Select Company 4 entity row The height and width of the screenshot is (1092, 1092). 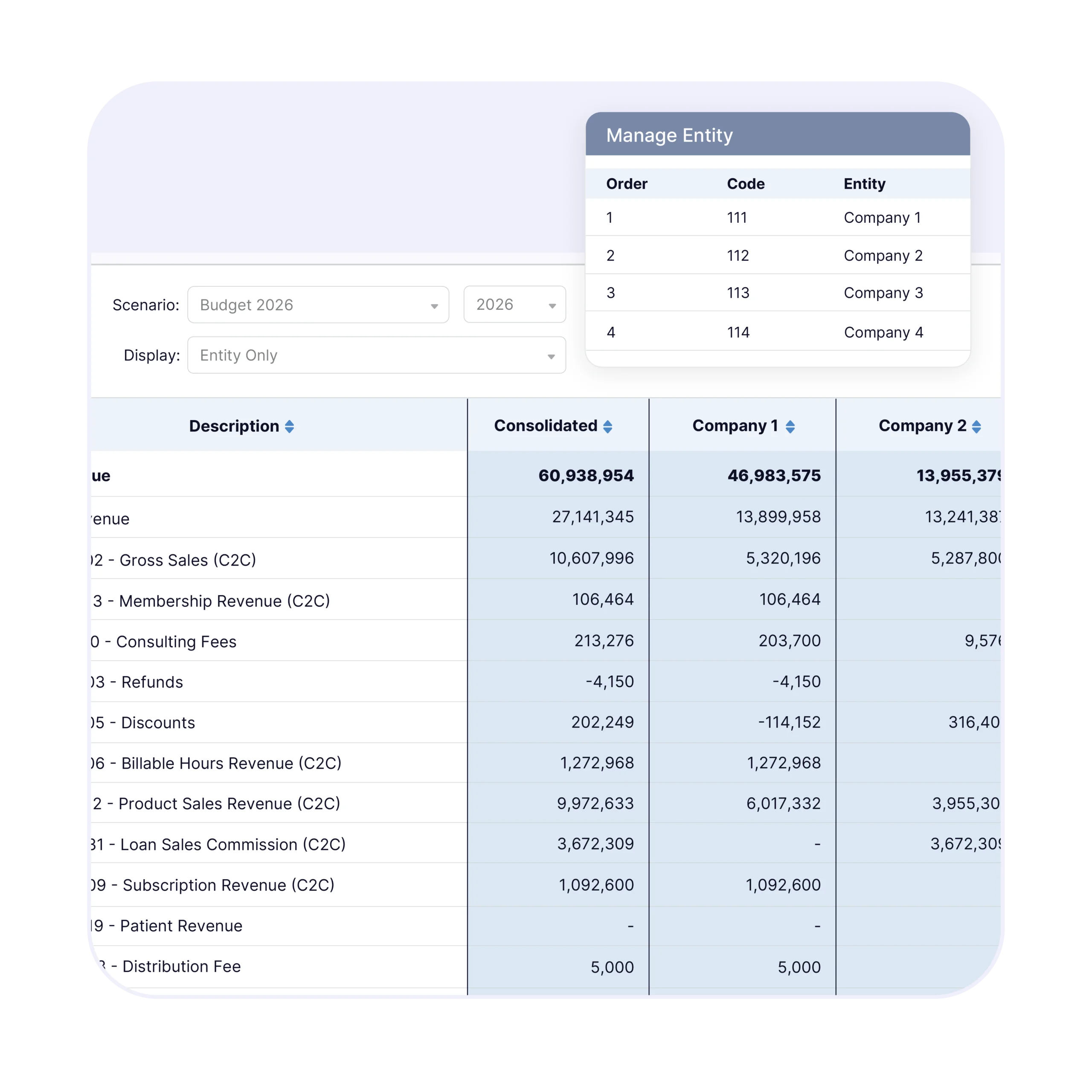tap(883, 332)
